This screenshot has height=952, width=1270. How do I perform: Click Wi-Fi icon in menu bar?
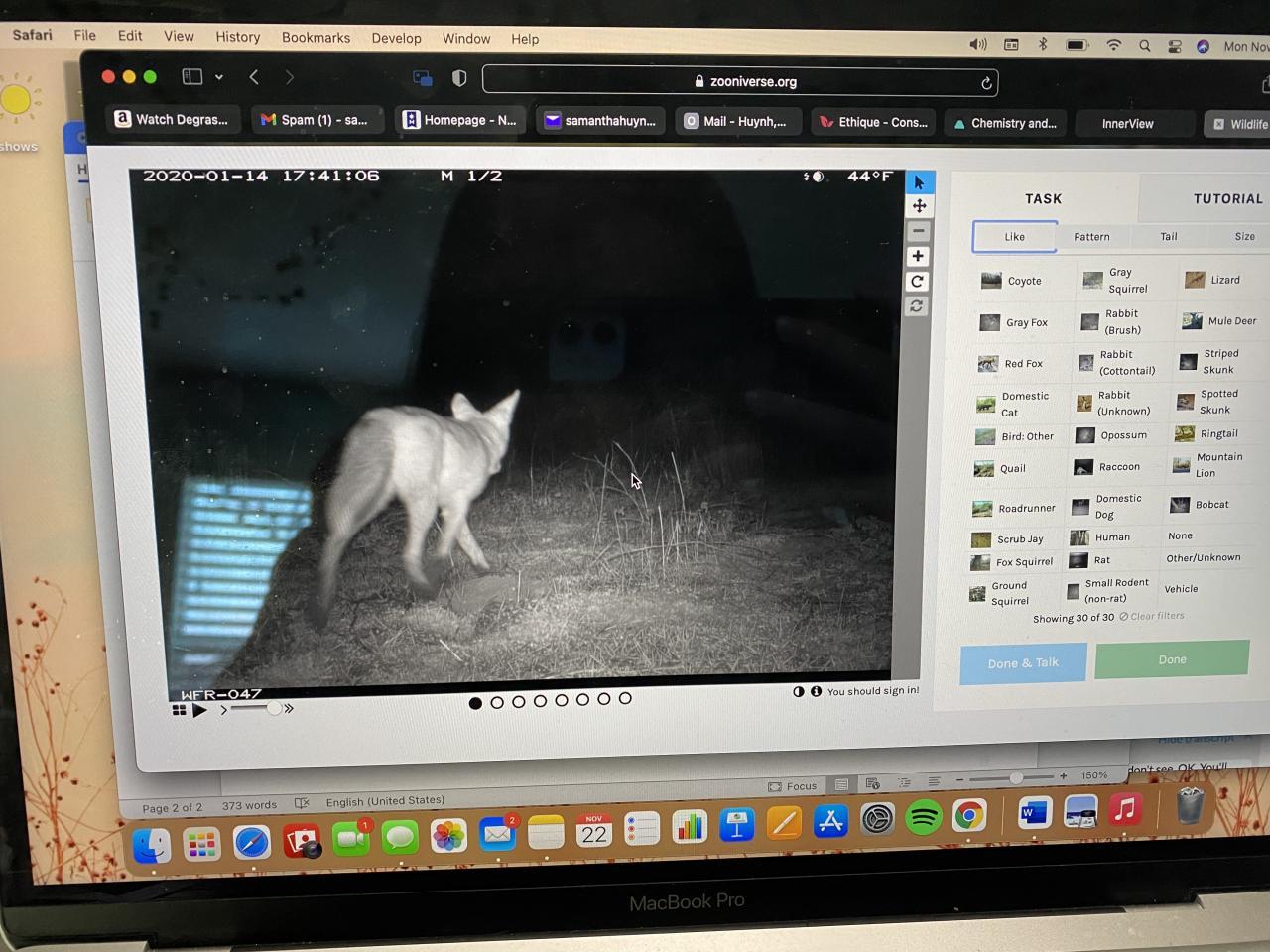(1113, 45)
